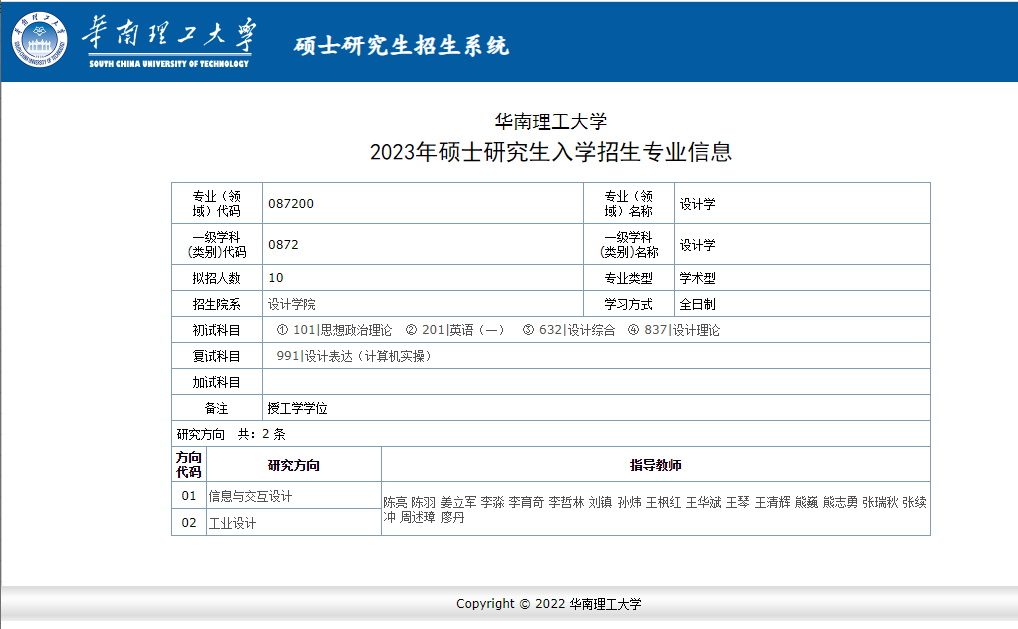Select exam subject 837|设计理论

(682, 330)
